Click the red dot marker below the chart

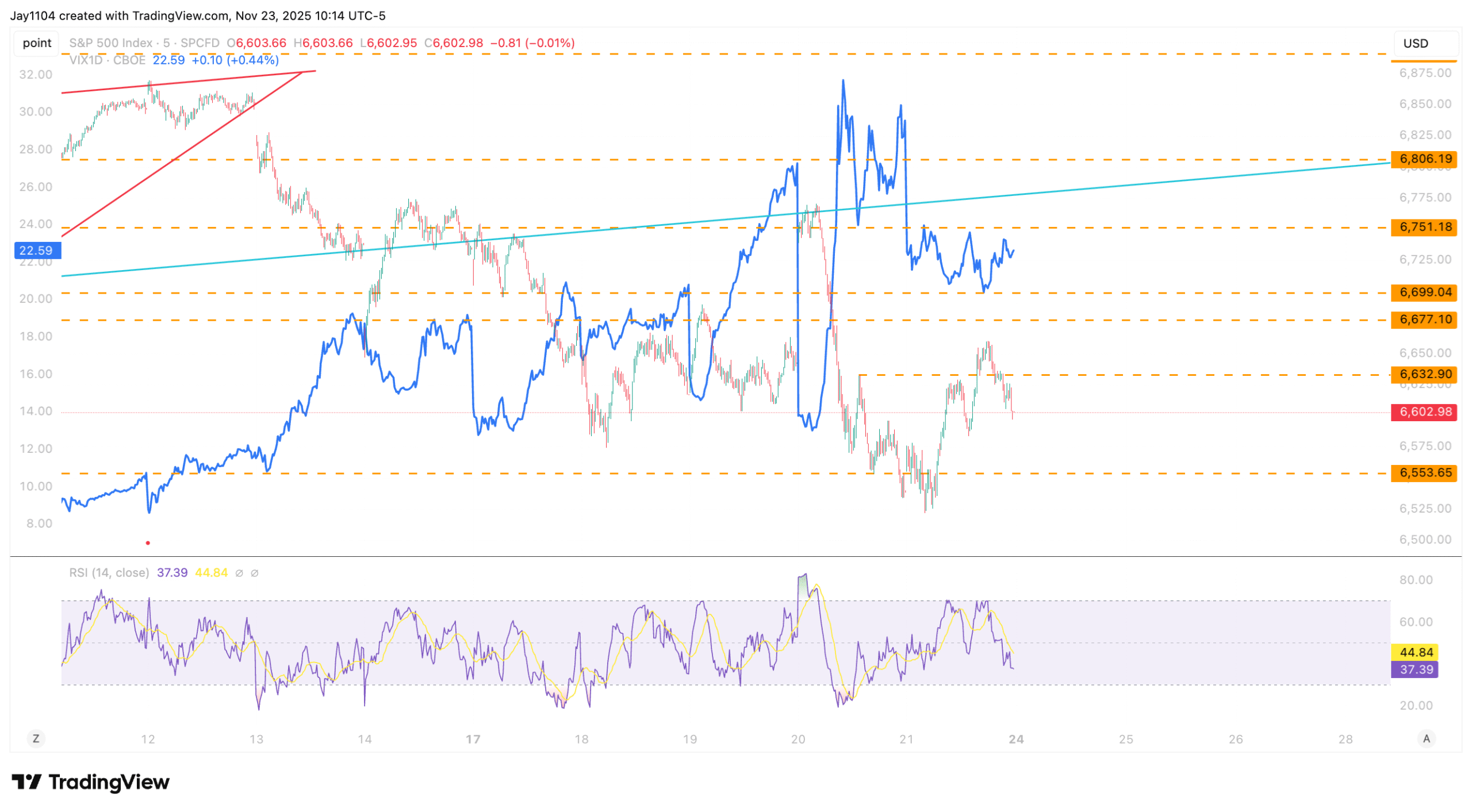click(x=148, y=544)
